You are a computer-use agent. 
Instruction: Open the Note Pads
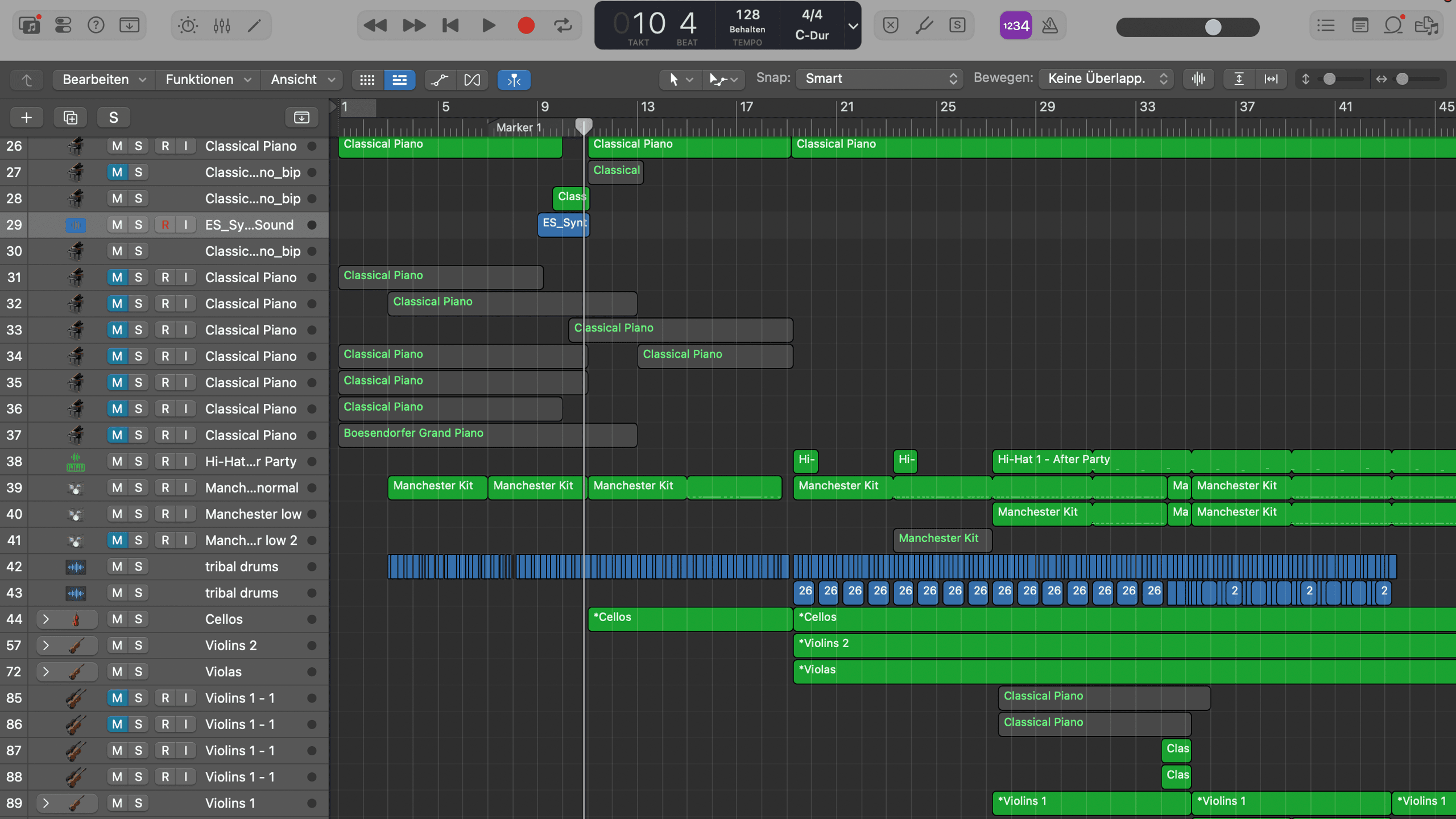[x=1360, y=26]
